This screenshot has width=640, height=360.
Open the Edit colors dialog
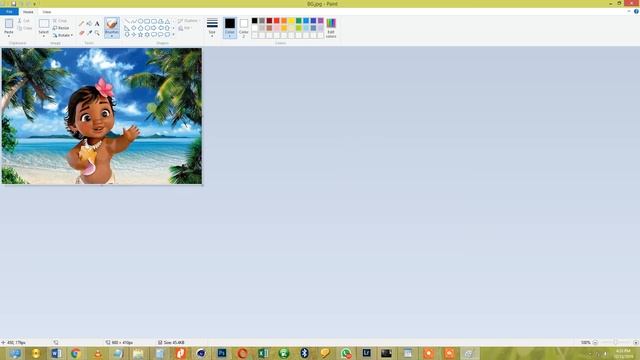pyautogui.click(x=331, y=28)
